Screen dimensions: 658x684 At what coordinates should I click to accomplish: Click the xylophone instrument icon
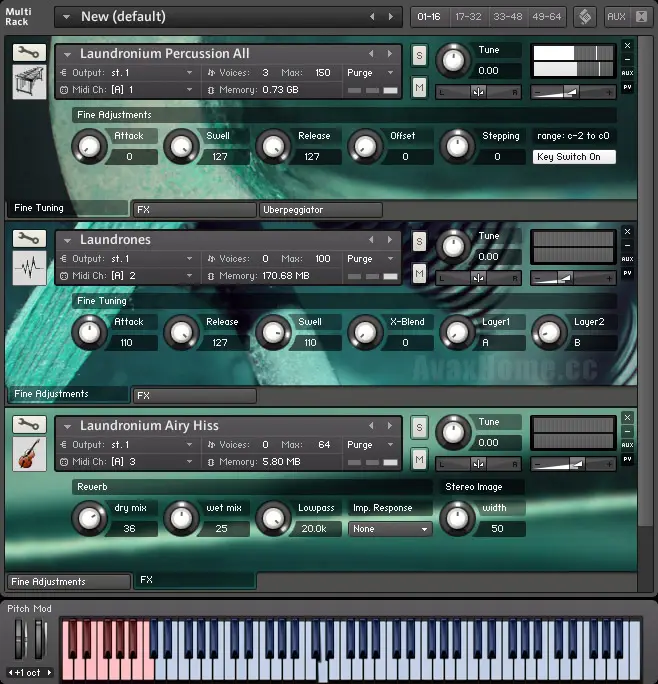tap(29, 82)
